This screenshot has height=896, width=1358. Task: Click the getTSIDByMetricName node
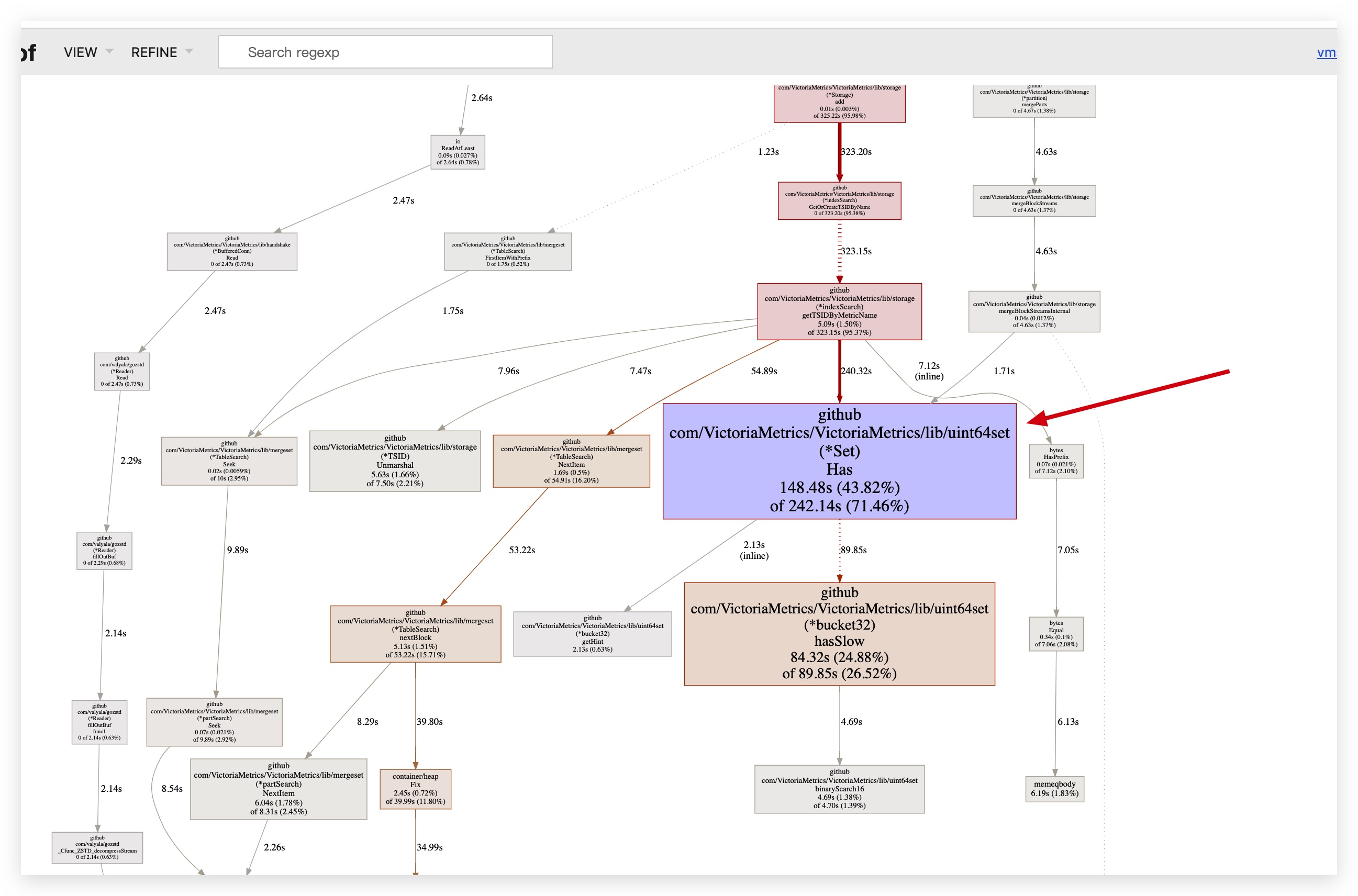(x=839, y=311)
